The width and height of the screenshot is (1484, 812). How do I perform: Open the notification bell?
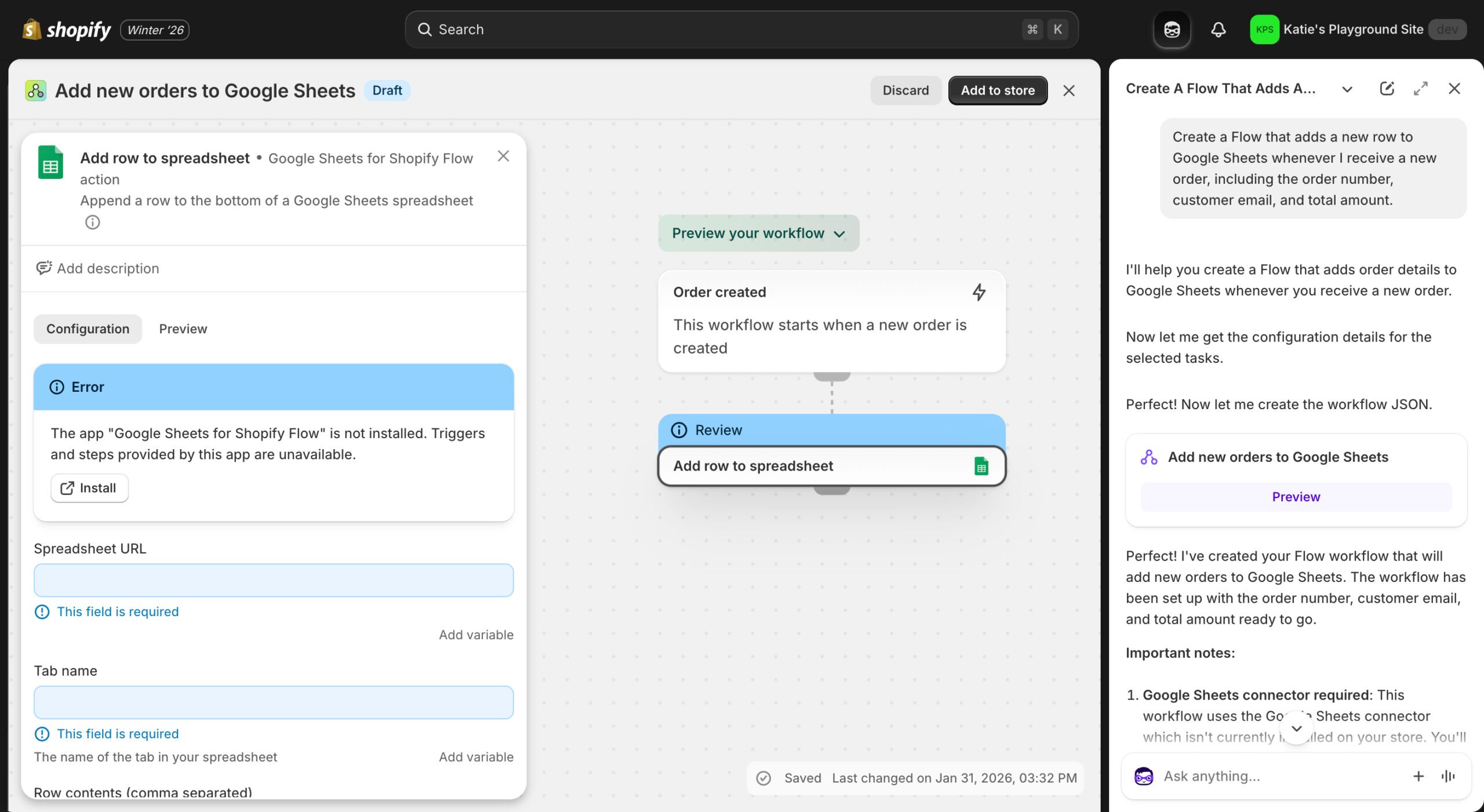(x=1219, y=29)
